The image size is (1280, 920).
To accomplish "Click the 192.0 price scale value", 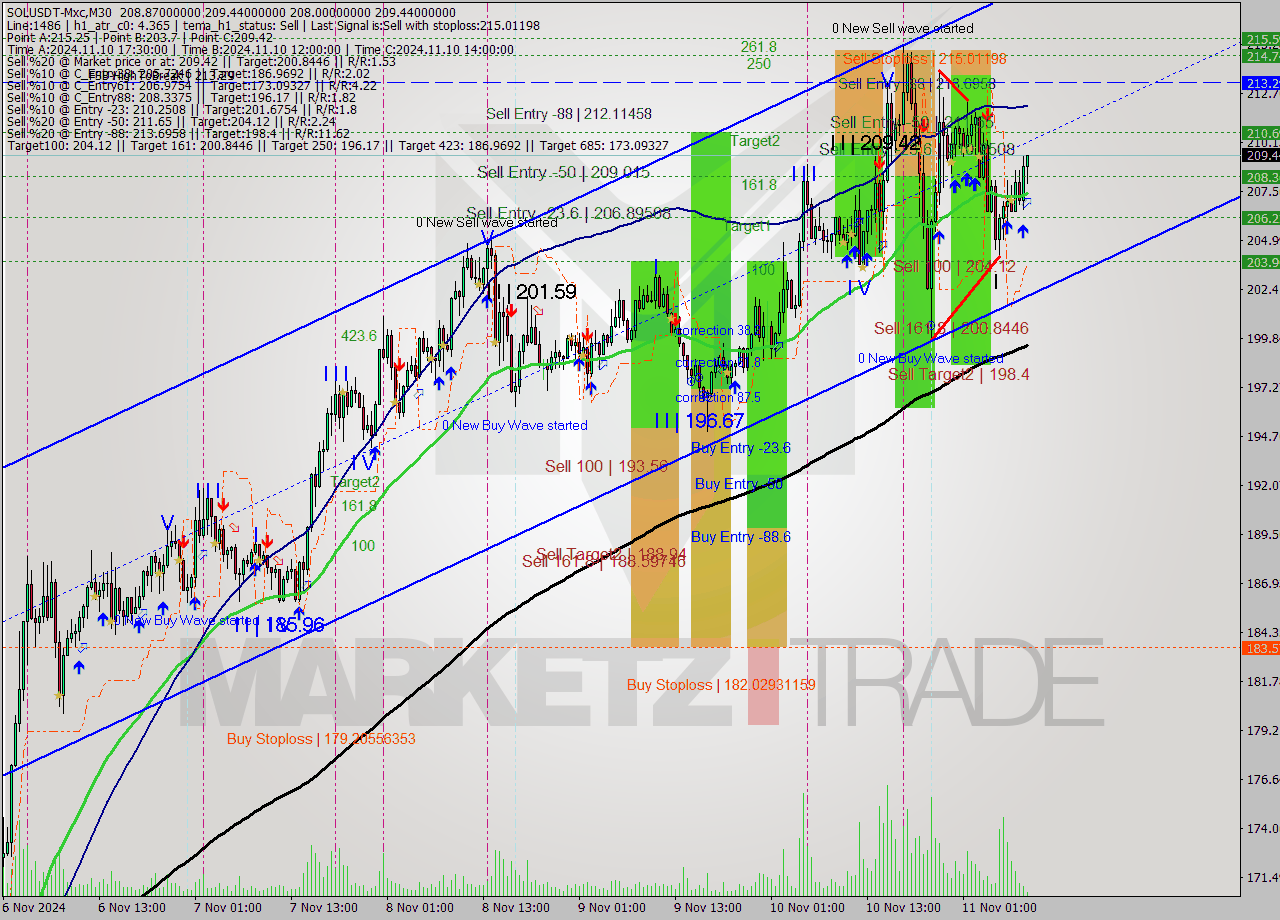I will pos(1261,485).
